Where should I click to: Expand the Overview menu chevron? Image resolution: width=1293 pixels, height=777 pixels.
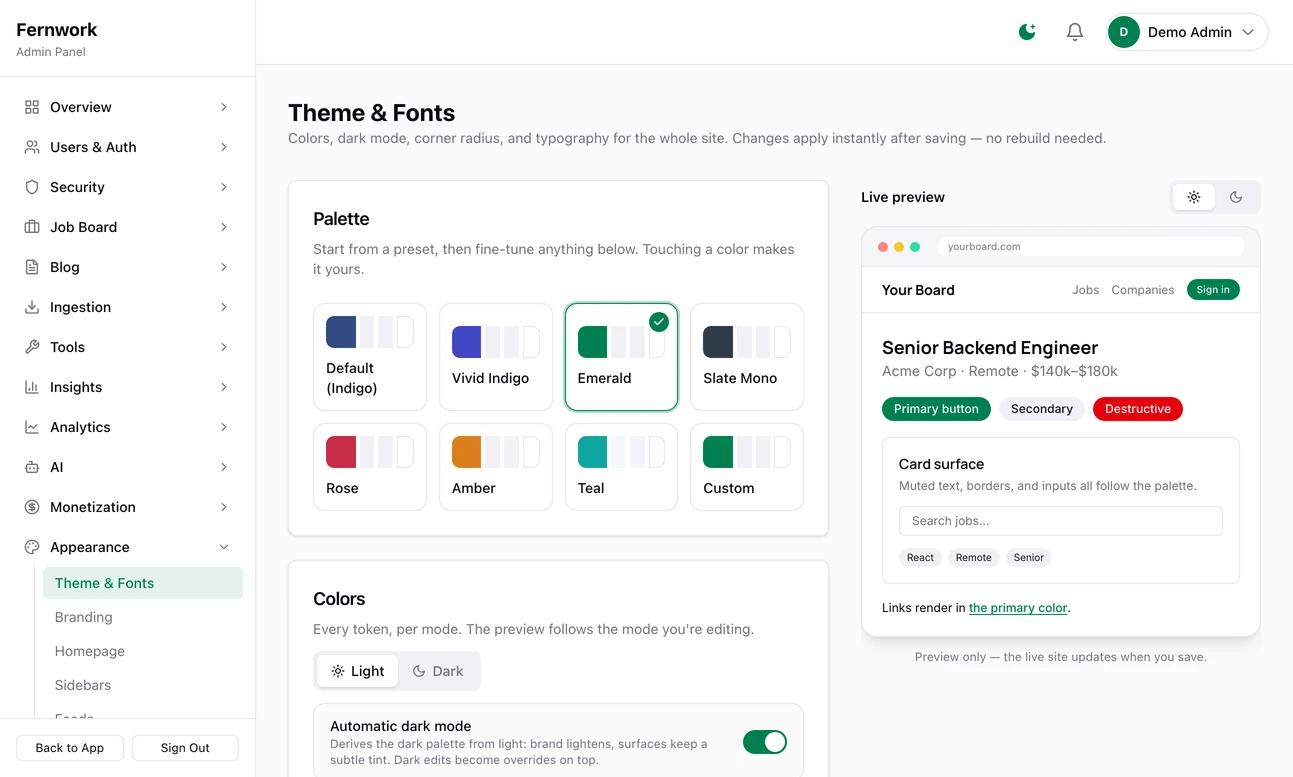click(x=224, y=107)
